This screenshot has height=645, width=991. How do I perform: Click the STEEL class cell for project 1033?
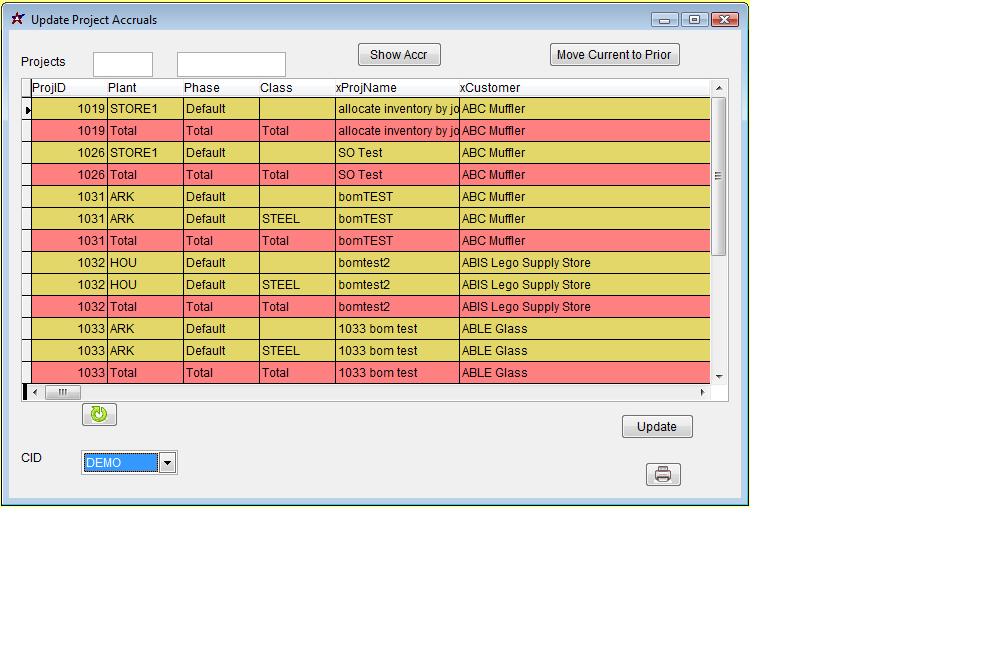pyautogui.click(x=281, y=351)
